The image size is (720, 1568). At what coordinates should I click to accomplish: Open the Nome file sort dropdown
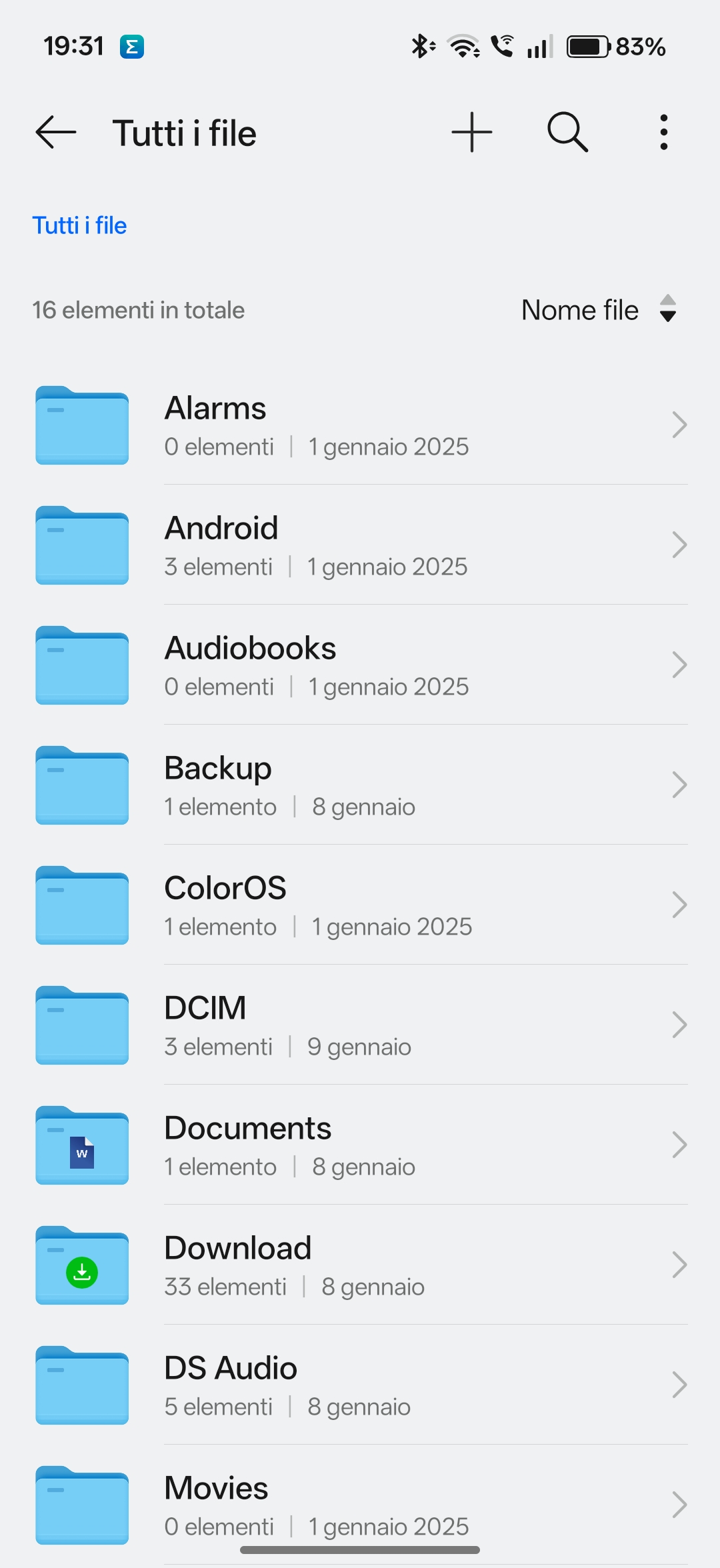(580, 310)
